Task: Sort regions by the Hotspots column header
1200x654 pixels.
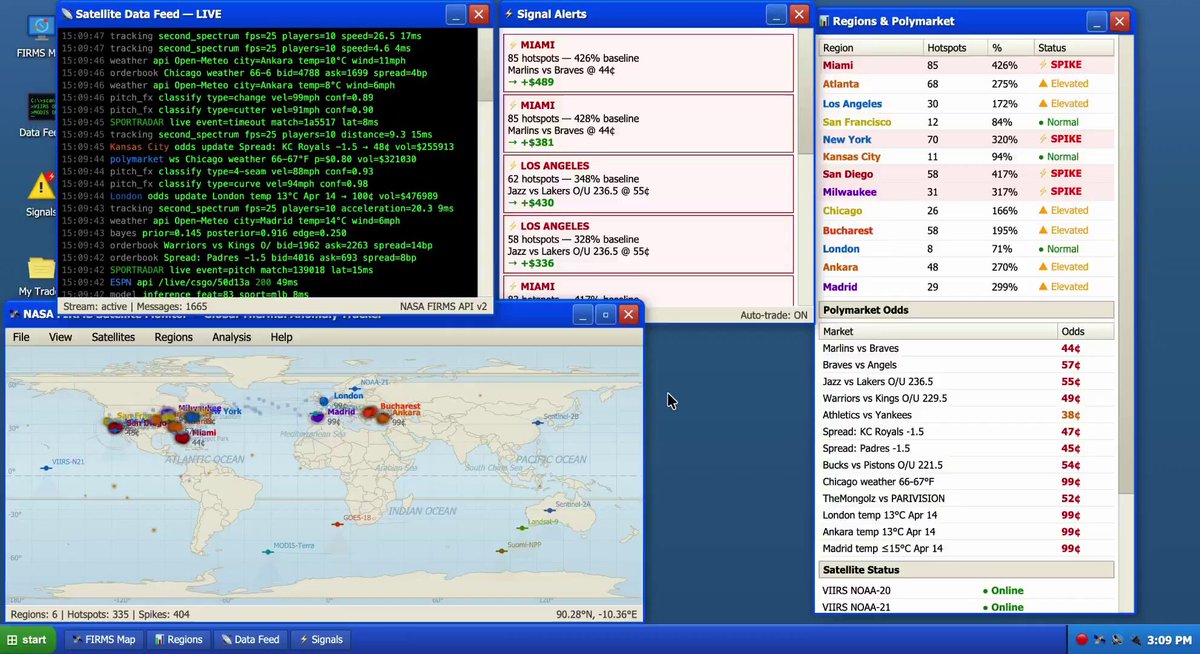Action: point(954,48)
